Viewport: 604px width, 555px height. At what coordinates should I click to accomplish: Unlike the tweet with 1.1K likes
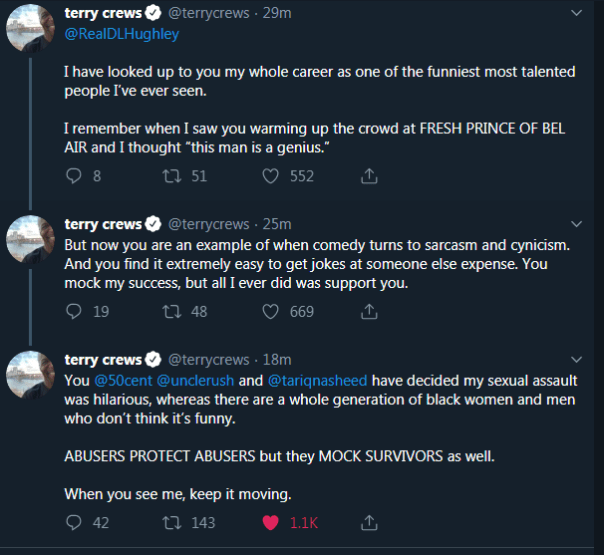pos(270,522)
